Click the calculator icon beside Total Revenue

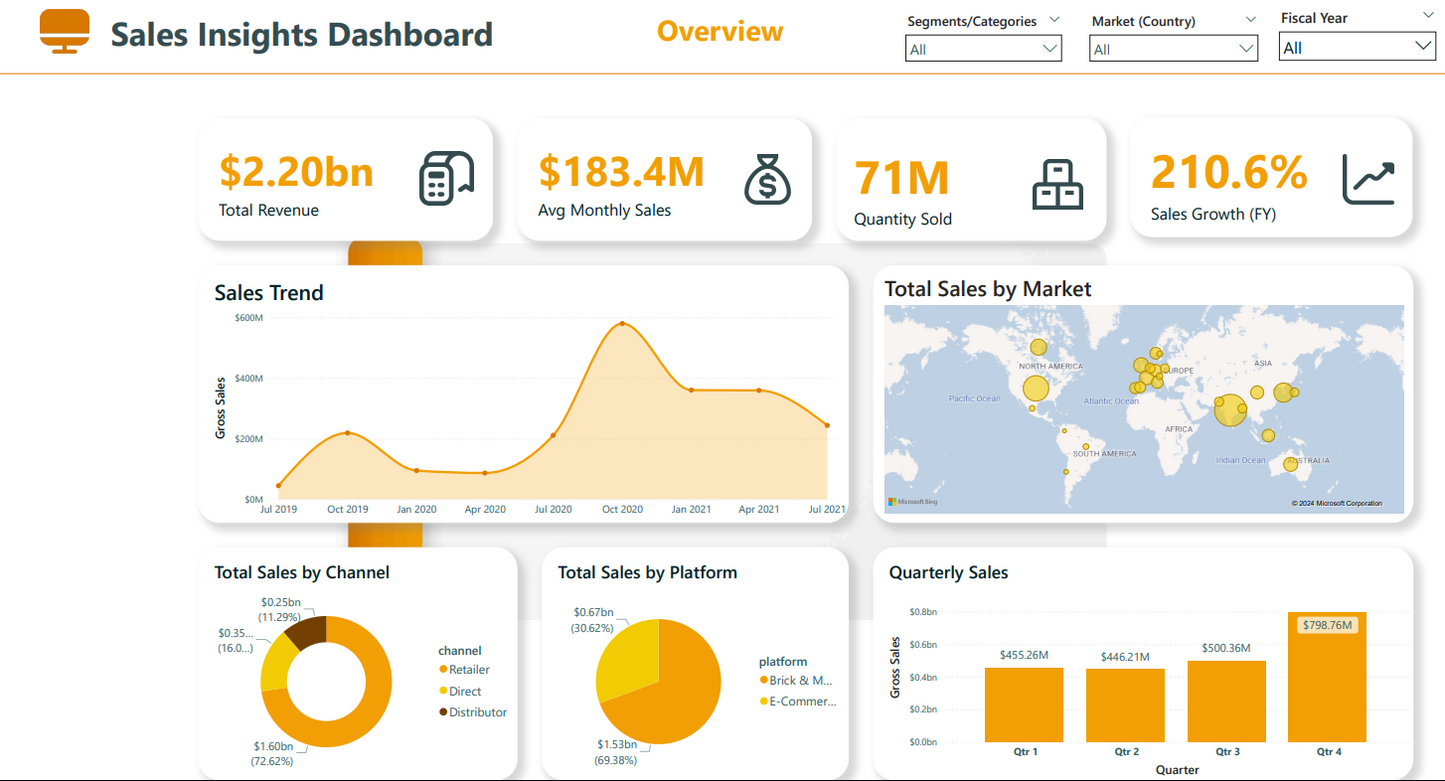tap(447, 178)
